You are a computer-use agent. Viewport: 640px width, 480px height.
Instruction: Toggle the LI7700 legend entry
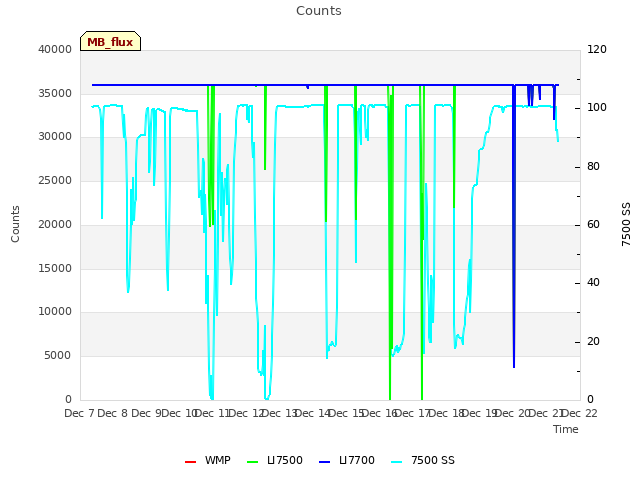point(347,460)
